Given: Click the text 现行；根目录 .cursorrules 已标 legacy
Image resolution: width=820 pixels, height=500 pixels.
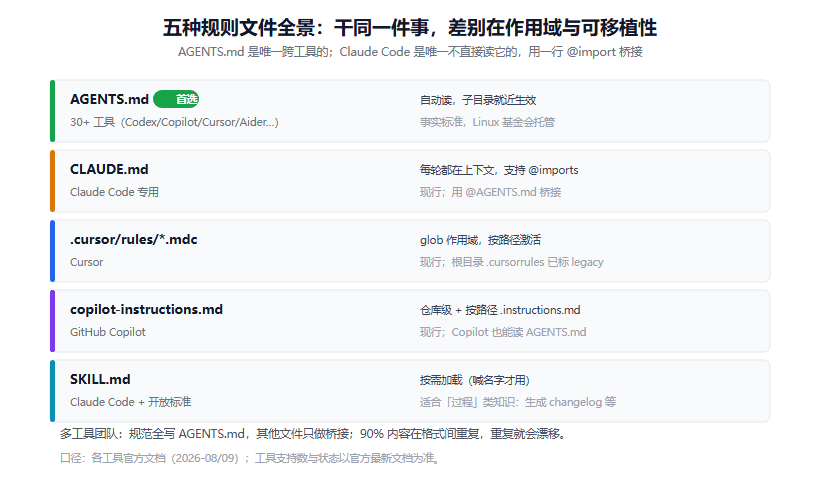Looking at the screenshot, I should pyautogui.click(x=511, y=262).
